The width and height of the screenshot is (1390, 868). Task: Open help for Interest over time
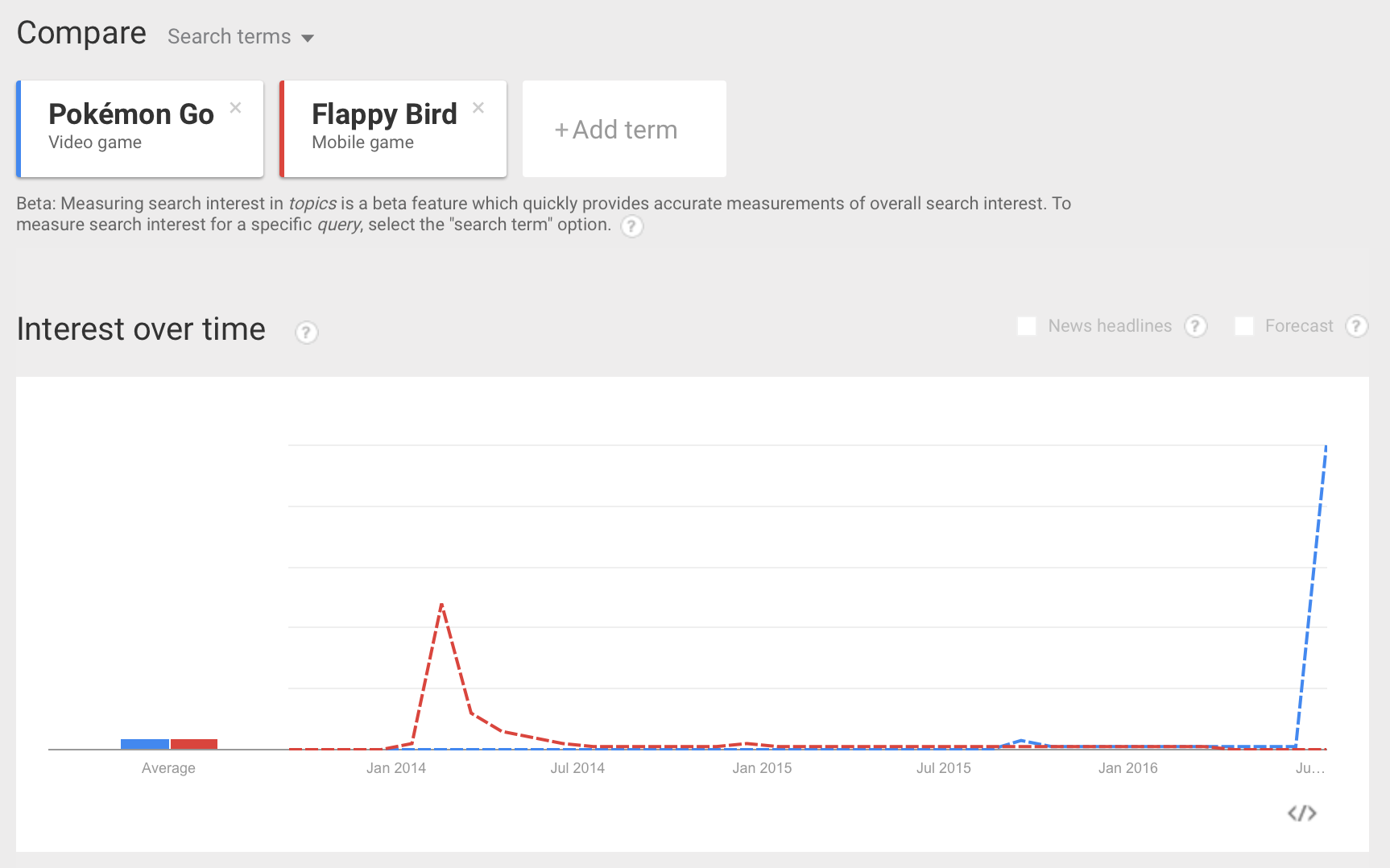coord(306,333)
